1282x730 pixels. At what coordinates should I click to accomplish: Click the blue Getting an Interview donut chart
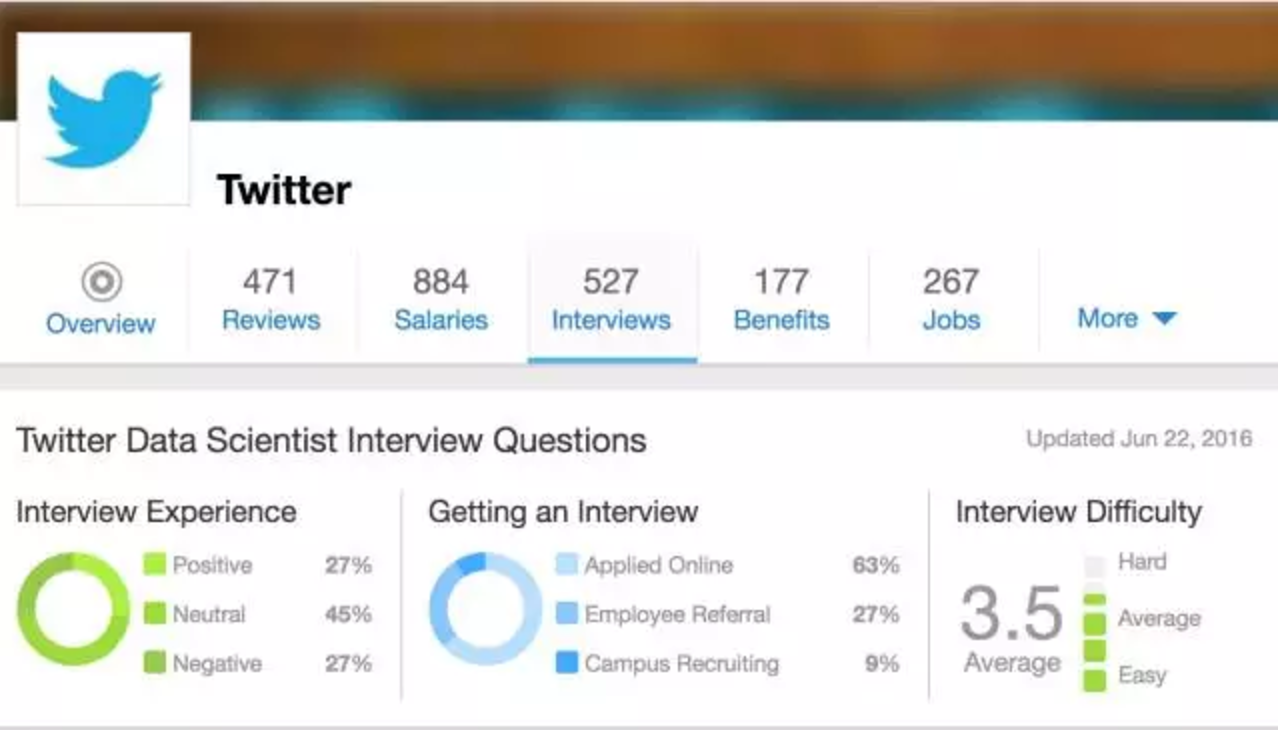[x=486, y=609]
